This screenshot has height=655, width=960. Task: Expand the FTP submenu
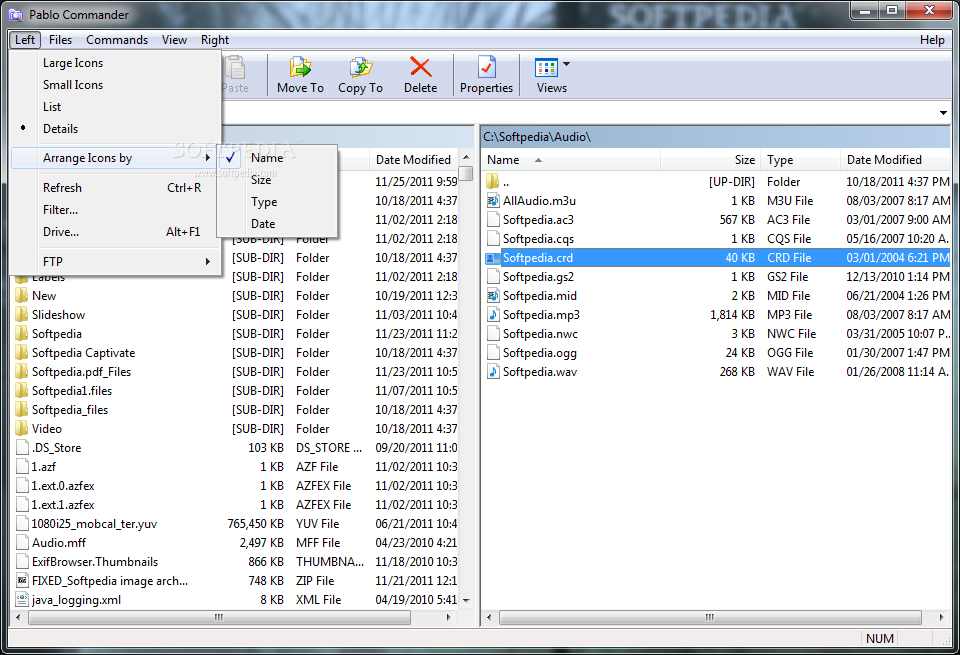[115, 261]
